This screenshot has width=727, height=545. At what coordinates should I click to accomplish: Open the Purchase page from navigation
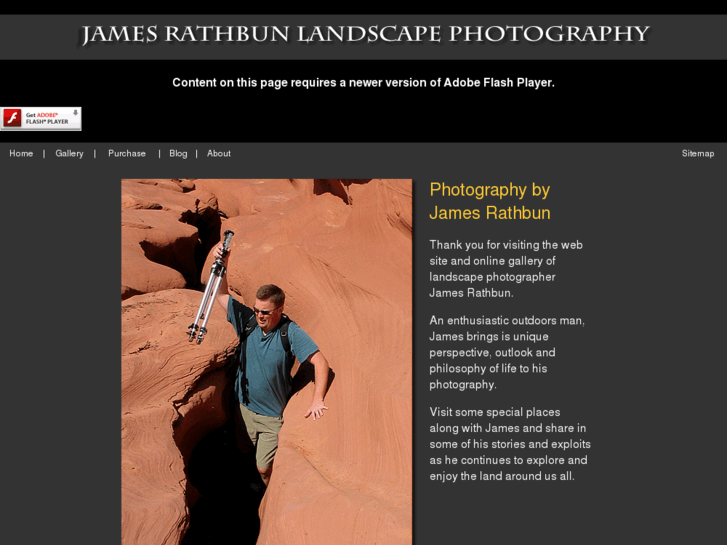127,154
